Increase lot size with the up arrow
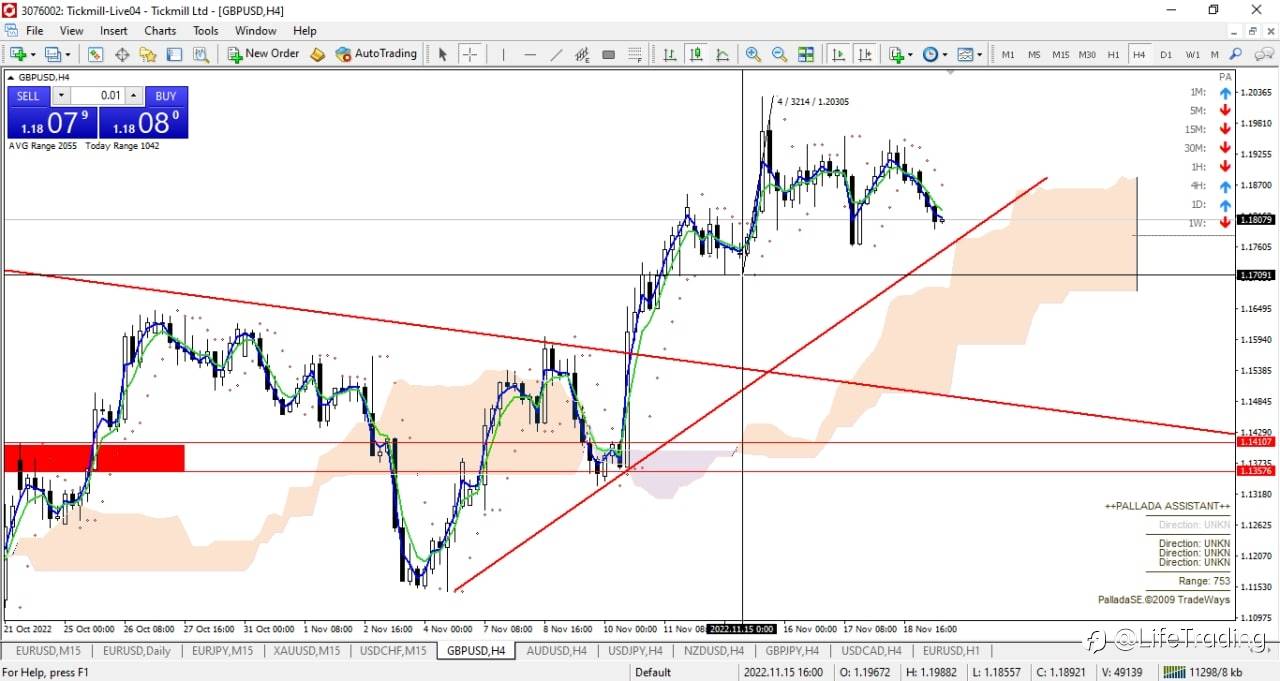 [134, 96]
